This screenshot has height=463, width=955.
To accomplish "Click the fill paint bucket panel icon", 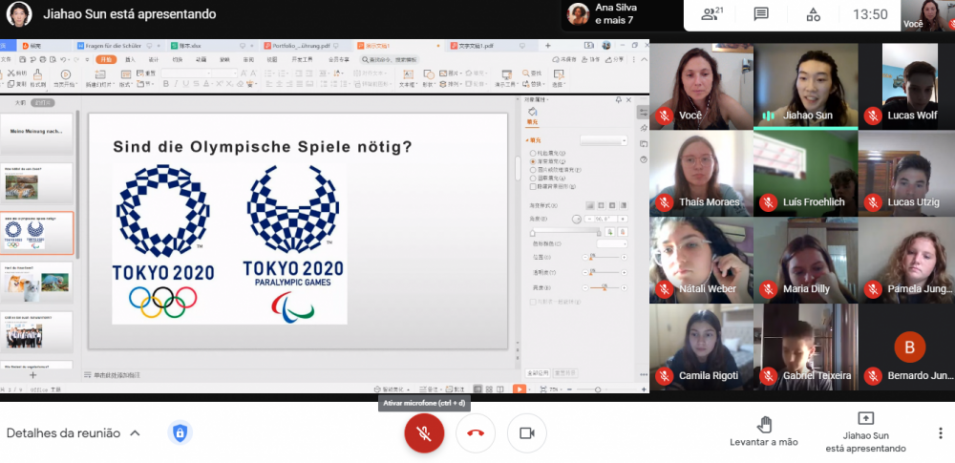I will [x=532, y=112].
